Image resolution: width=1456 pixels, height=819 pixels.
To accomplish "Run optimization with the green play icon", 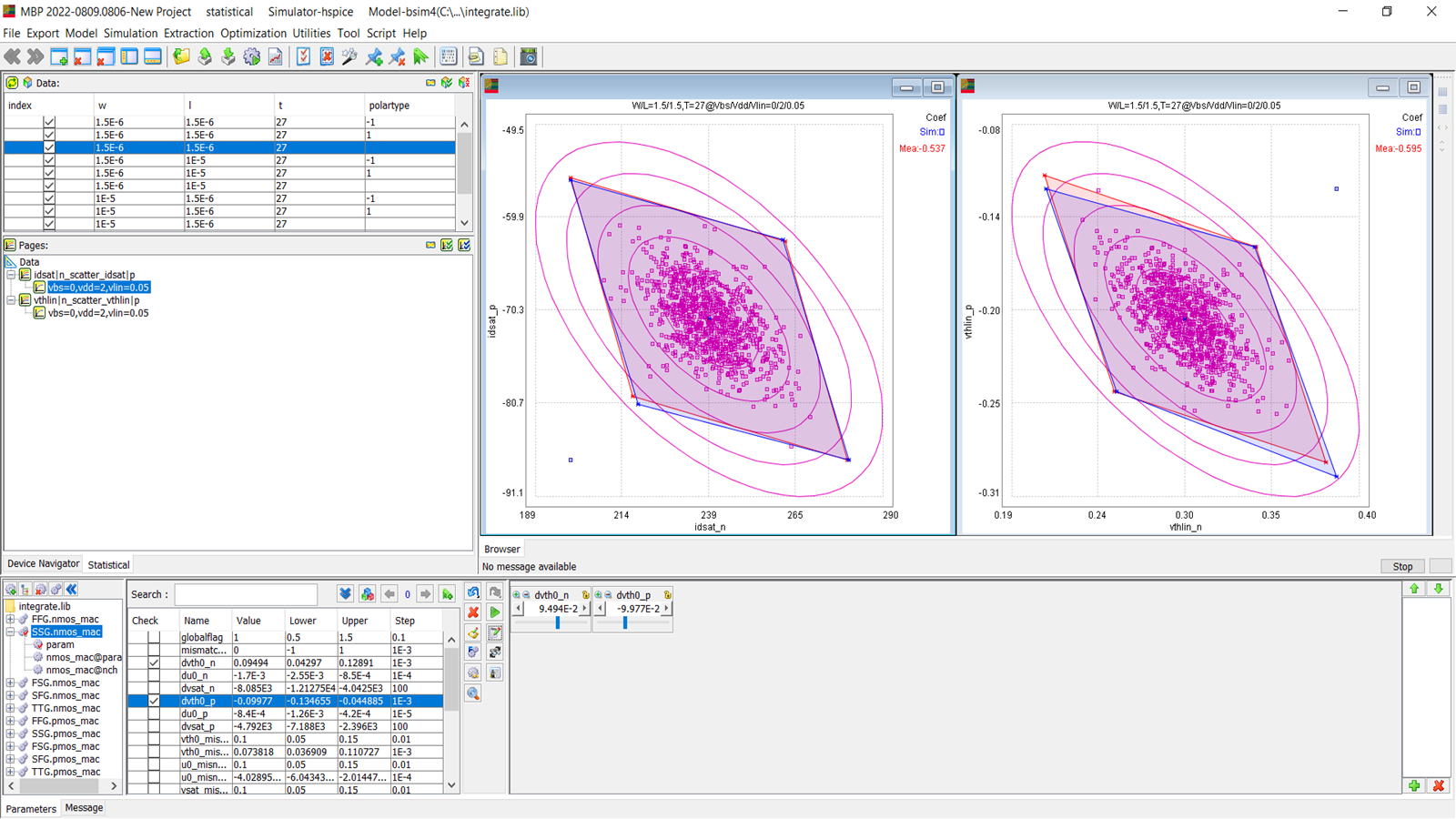I will [x=494, y=612].
